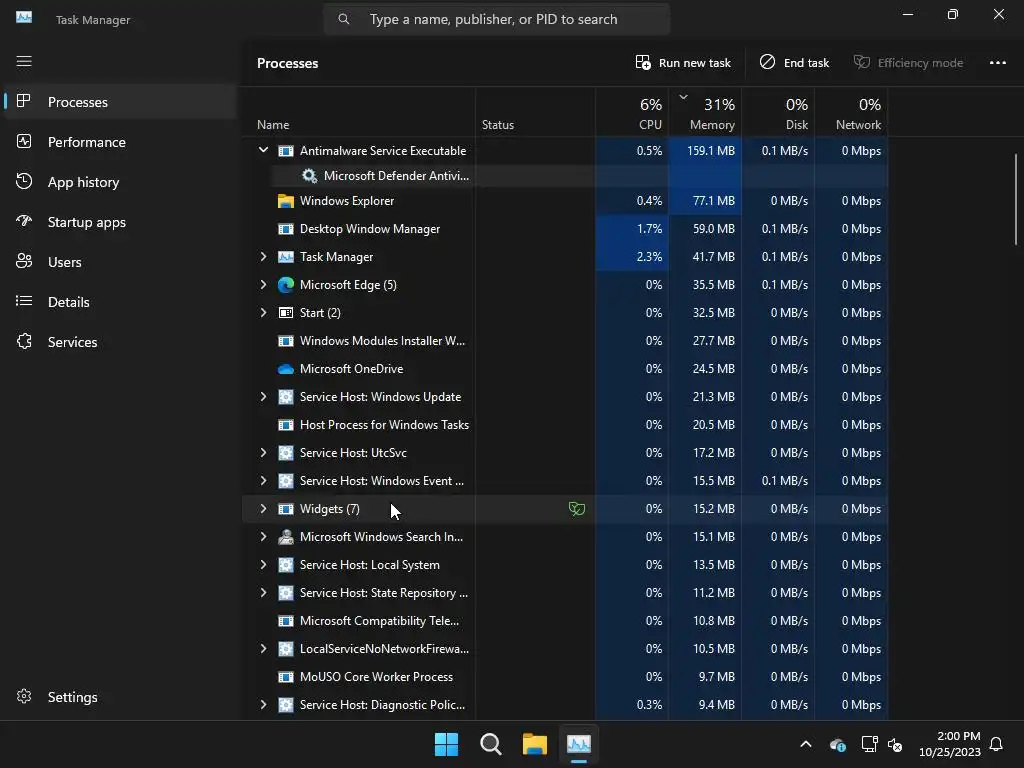Expand the Task Manager process group

(263, 257)
